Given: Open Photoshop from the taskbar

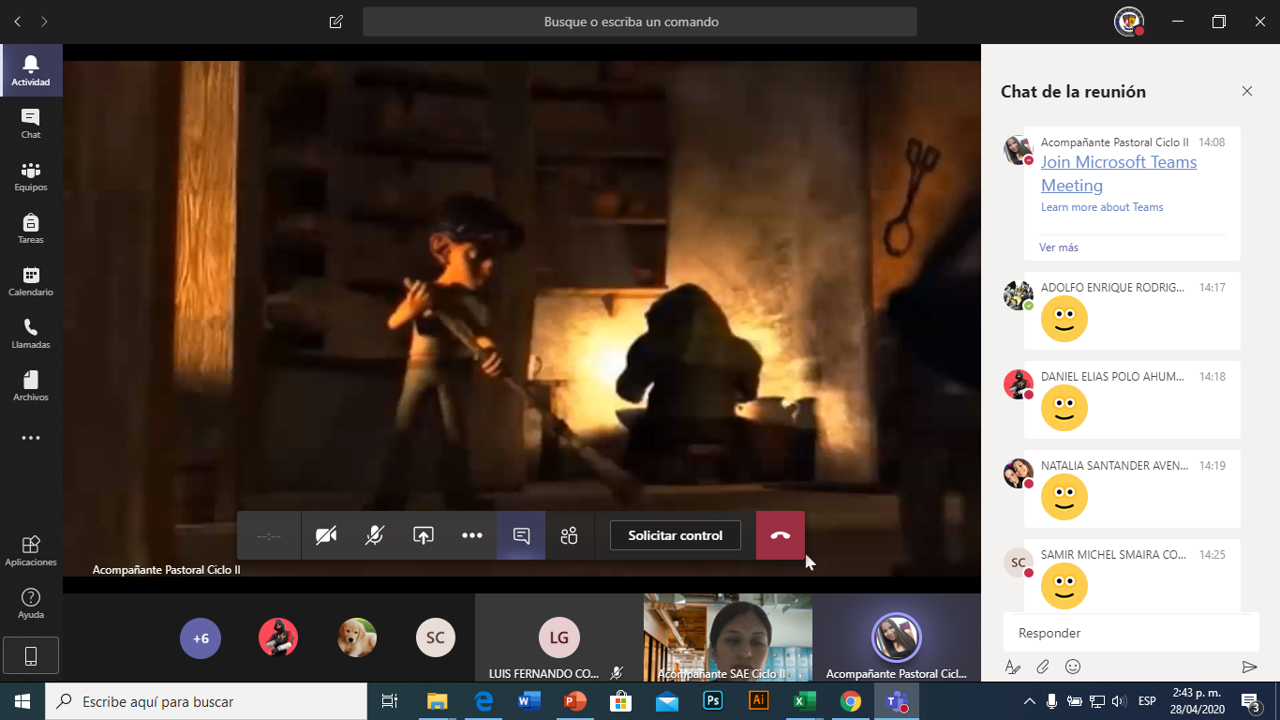Looking at the screenshot, I should click(713, 702).
